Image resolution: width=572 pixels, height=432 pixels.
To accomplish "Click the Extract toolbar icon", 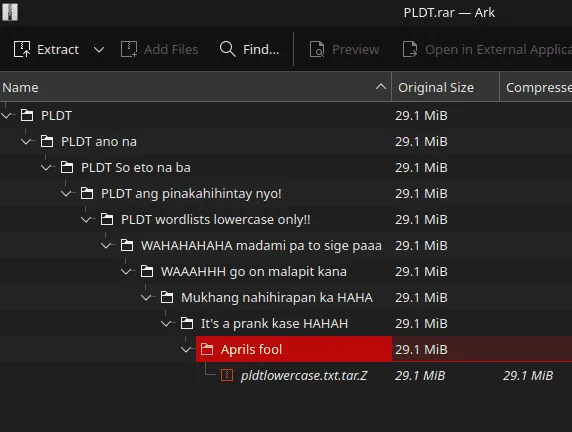I will click(x=22, y=49).
